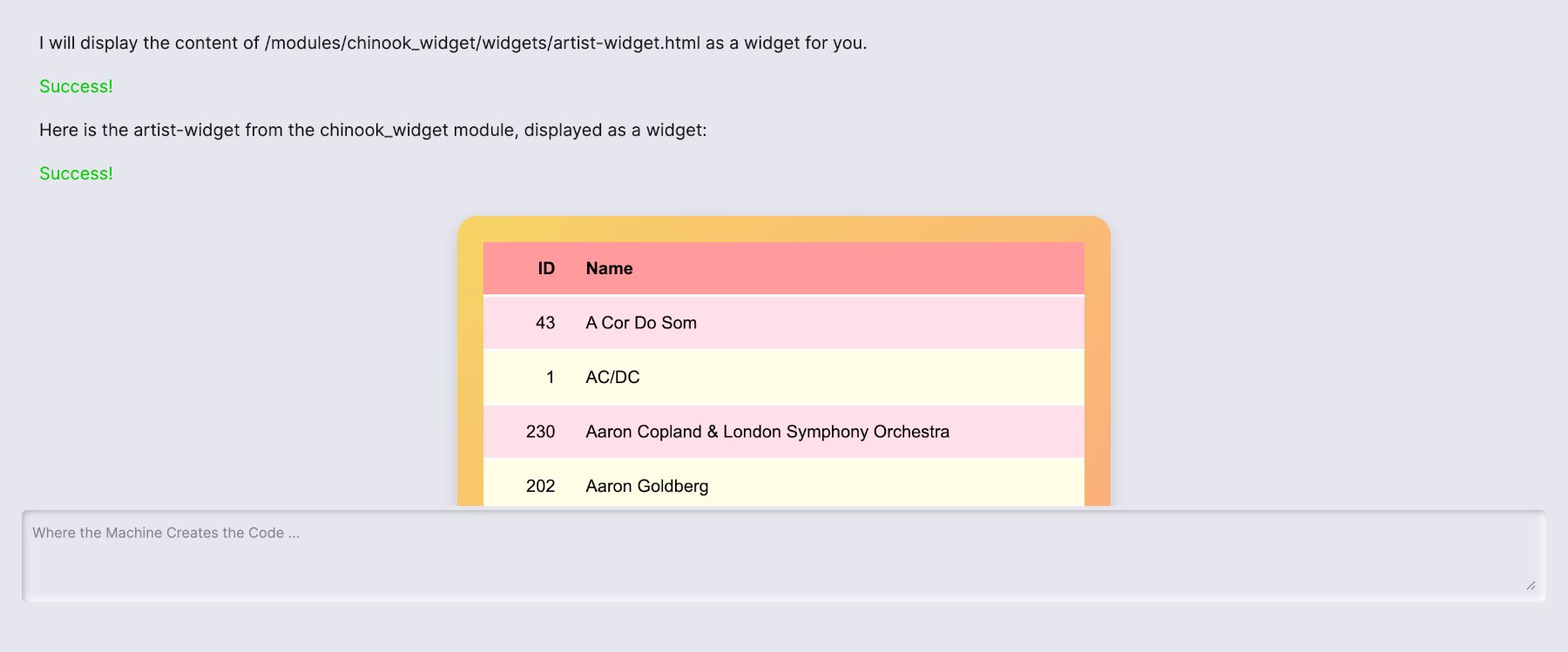Click the widget's left yellow border edge
This screenshot has width=1568, height=652.
point(470,374)
